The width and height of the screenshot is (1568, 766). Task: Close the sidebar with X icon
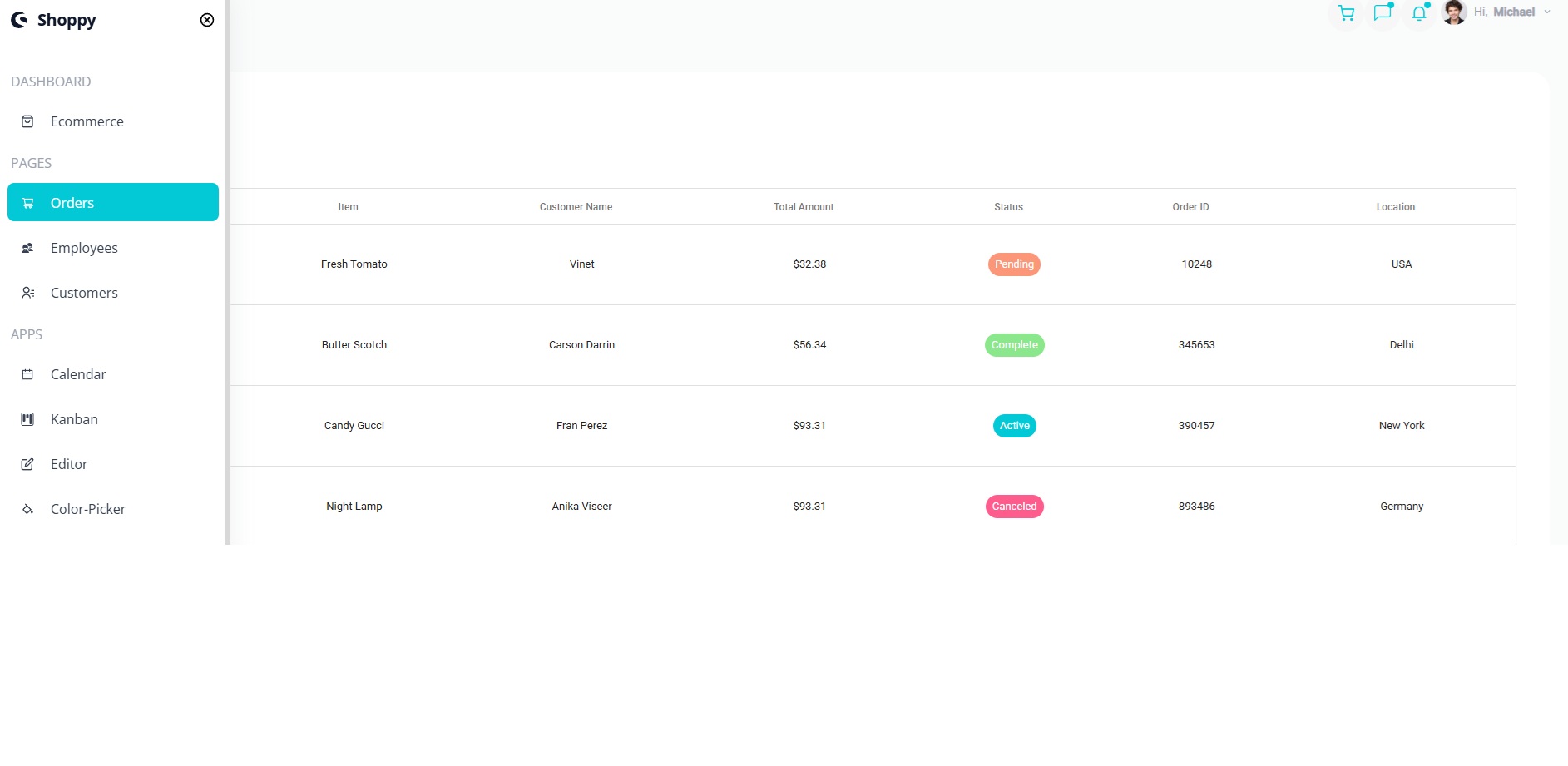click(x=207, y=20)
